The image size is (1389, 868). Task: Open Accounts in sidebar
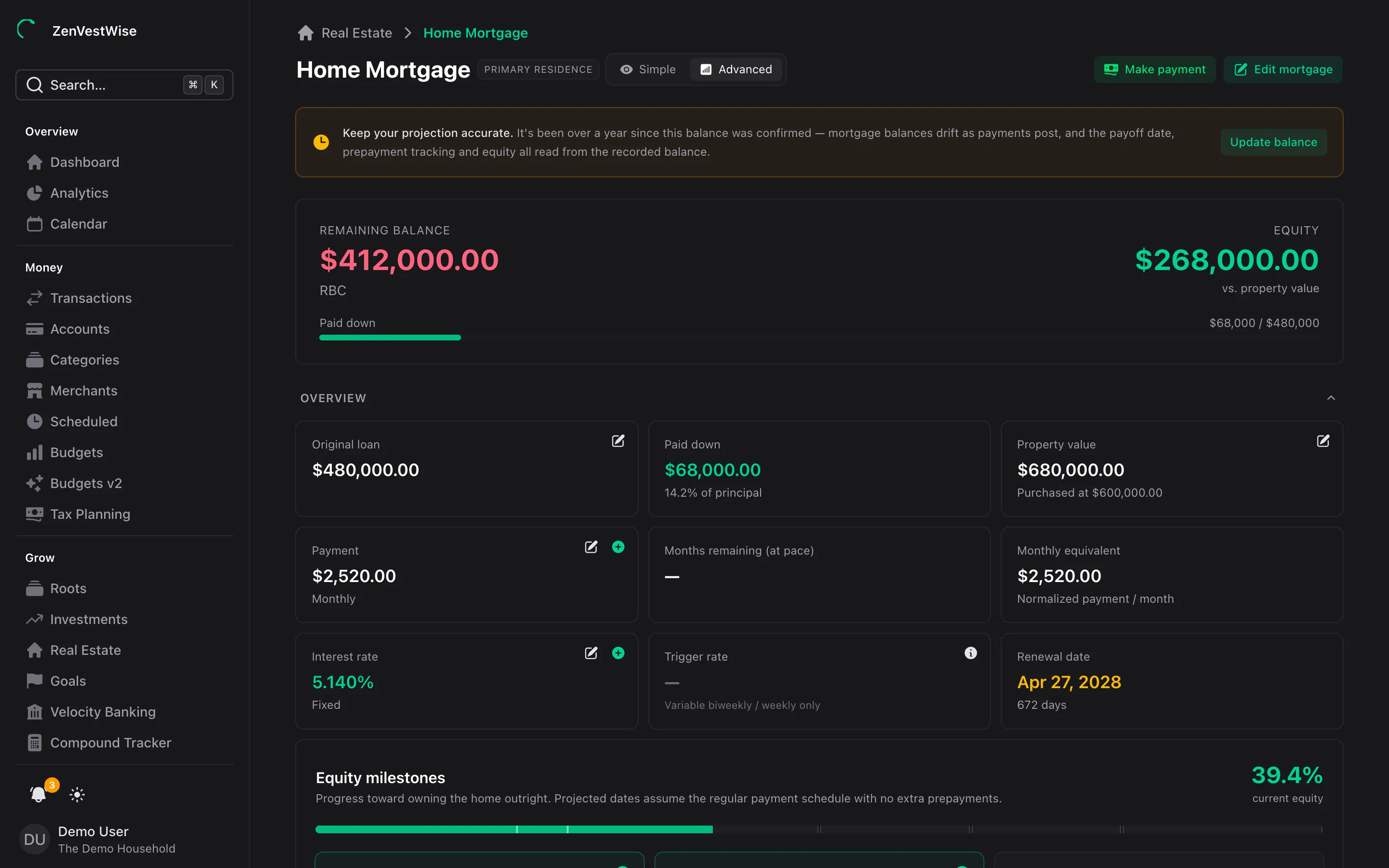point(124,329)
